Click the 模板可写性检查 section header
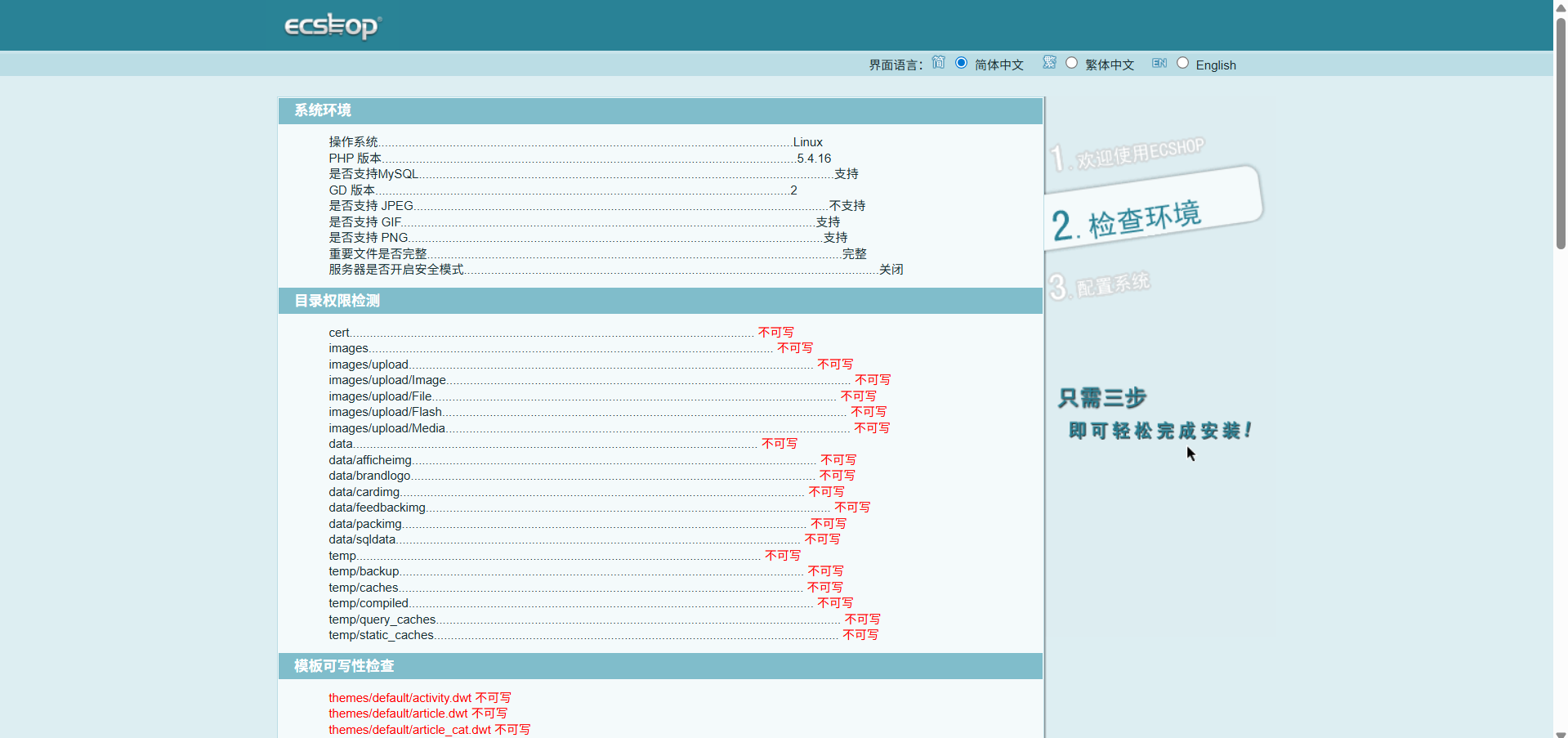Image resolution: width=1568 pixels, height=738 pixels. click(660, 666)
